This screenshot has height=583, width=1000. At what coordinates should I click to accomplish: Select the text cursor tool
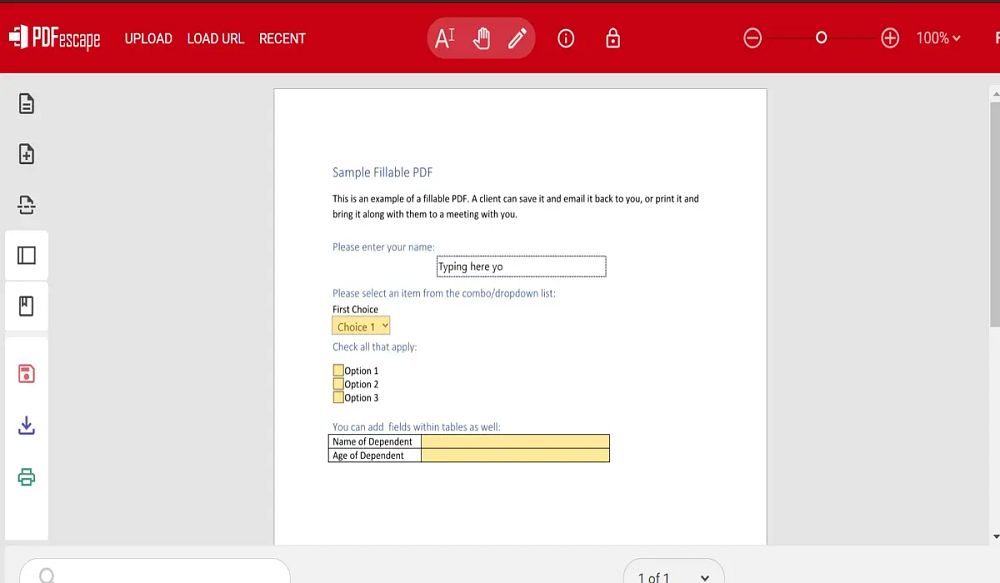445,38
